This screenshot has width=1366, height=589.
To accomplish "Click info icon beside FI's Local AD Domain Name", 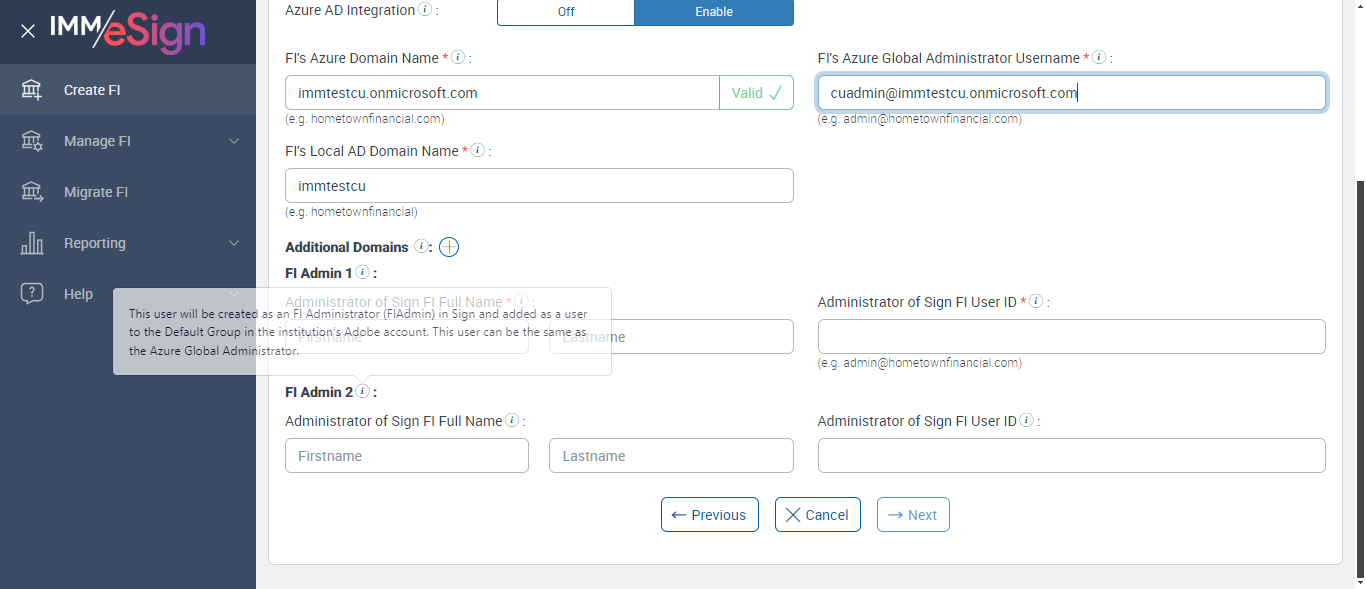I will [x=478, y=151].
